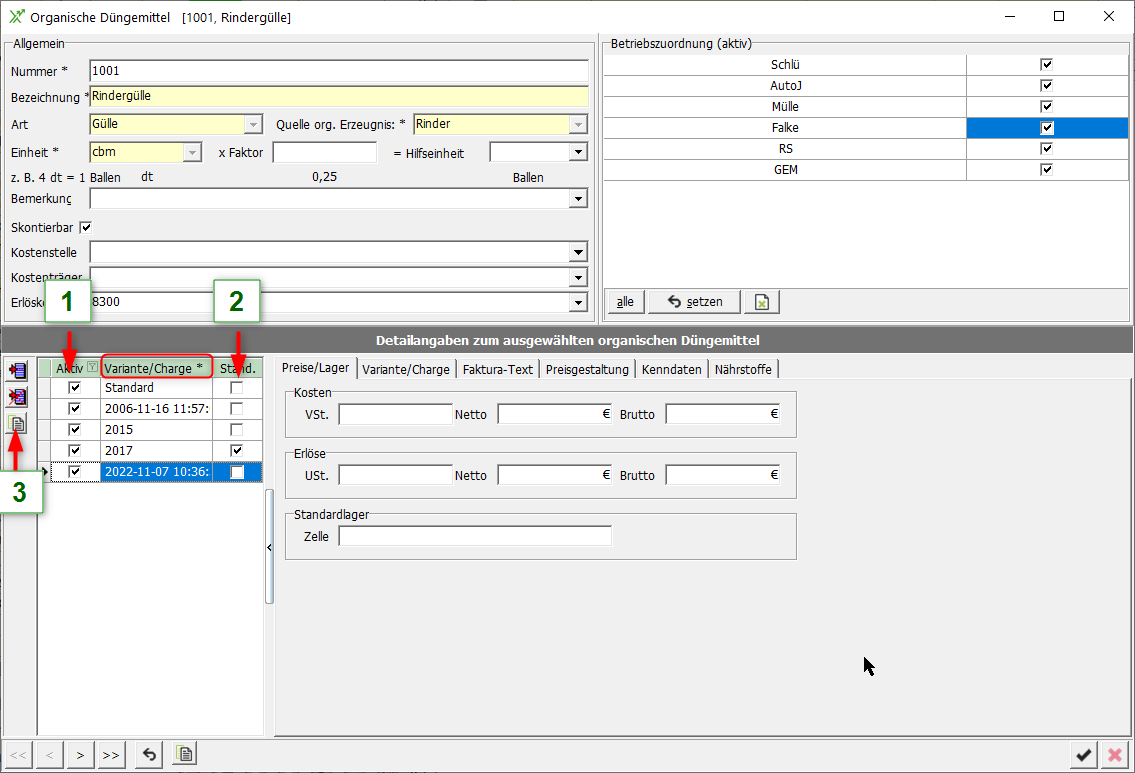Uncheck the Falke Betriebszuordnung checkbox

pyautogui.click(x=1047, y=128)
